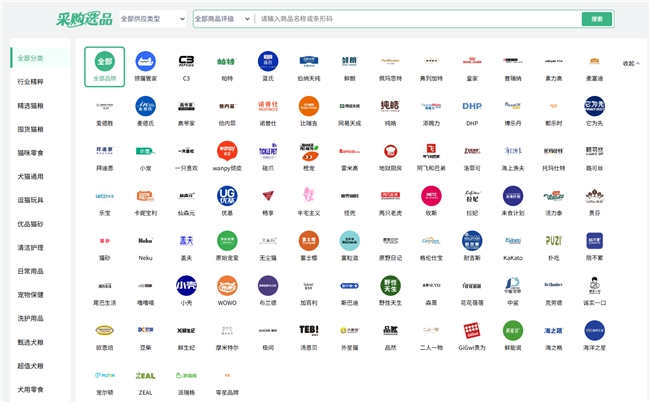Open the 猫咪零食 category
Viewport: 650px width, 403px height.
pyautogui.click(x=31, y=152)
